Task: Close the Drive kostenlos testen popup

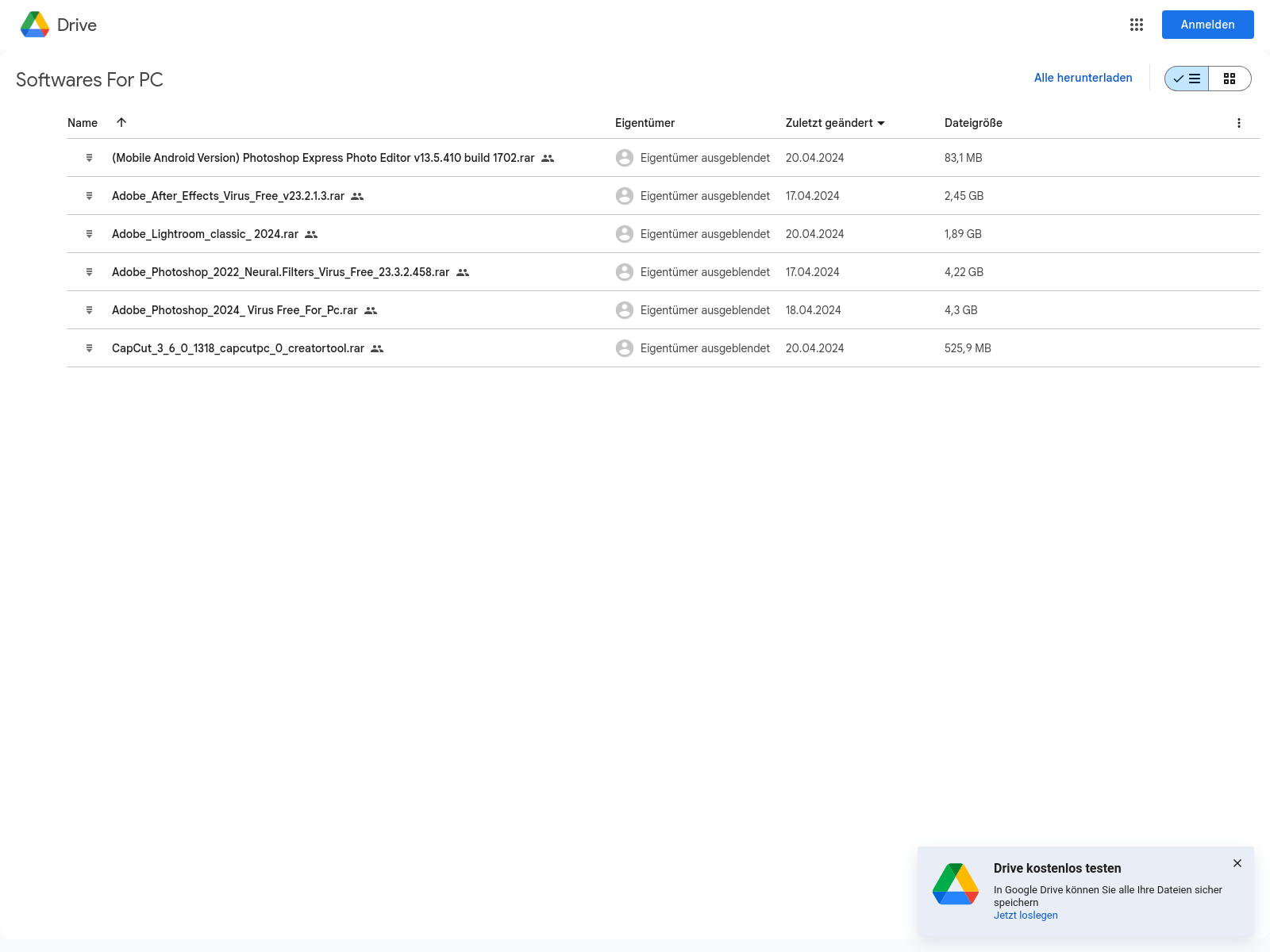Action: point(1237,863)
